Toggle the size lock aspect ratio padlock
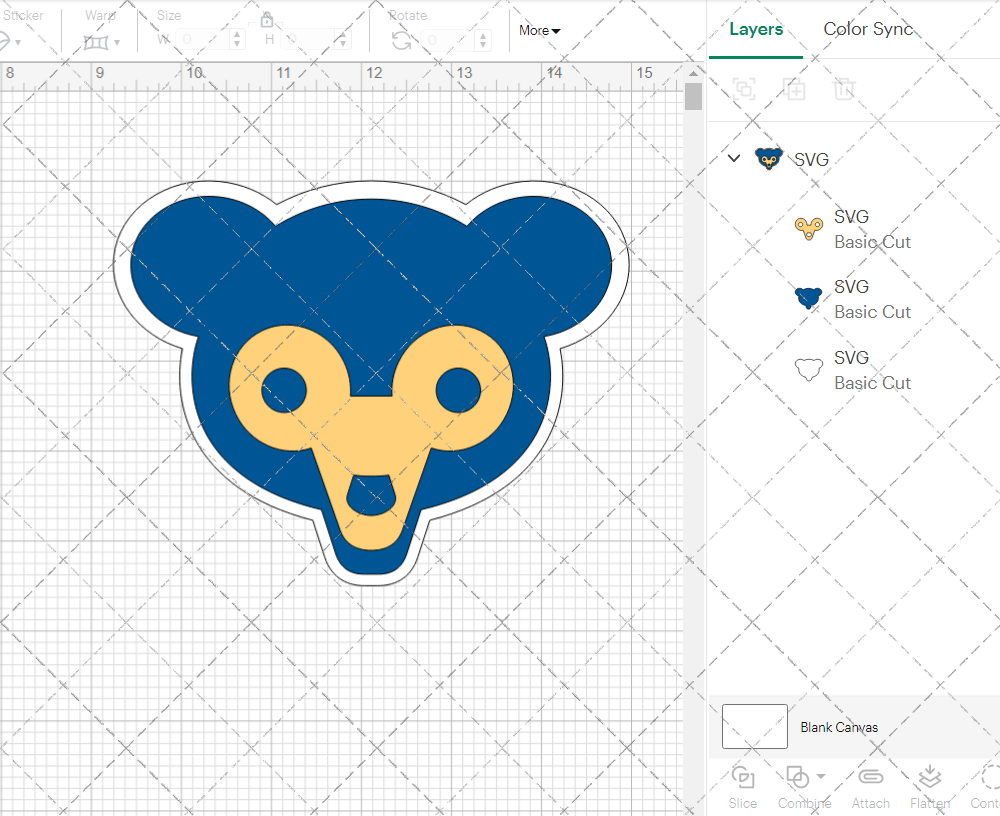This screenshot has height=816, width=1000. (x=267, y=19)
